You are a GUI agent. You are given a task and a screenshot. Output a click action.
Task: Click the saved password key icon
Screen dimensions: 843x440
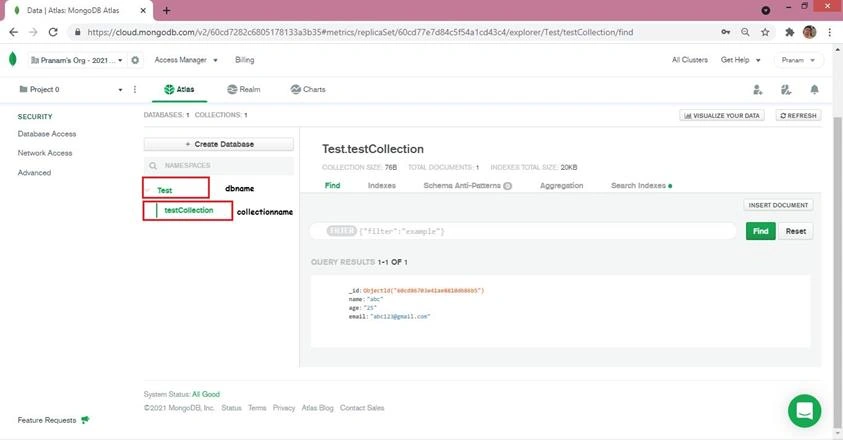[x=725, y=32]
